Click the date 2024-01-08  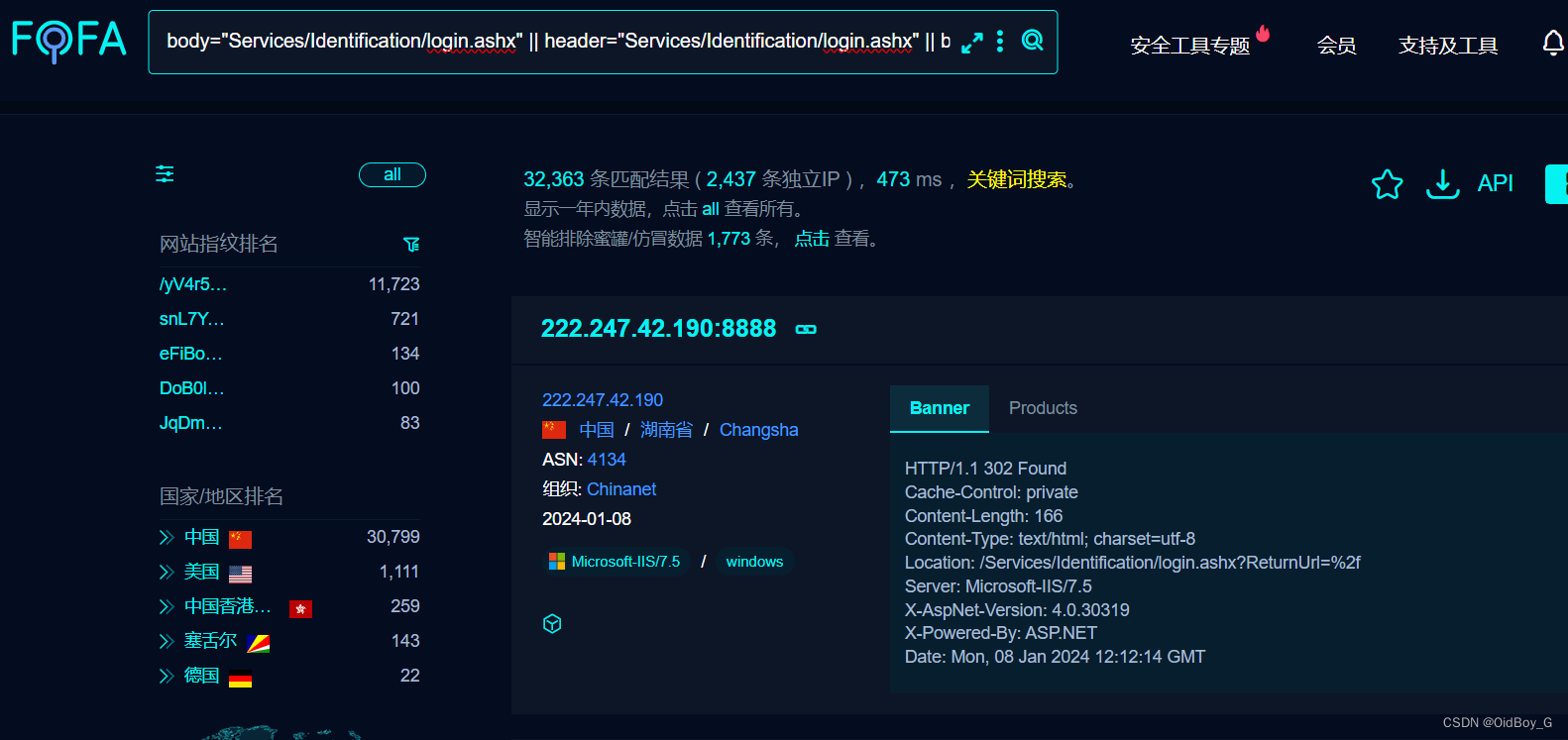tap(587, 519)
